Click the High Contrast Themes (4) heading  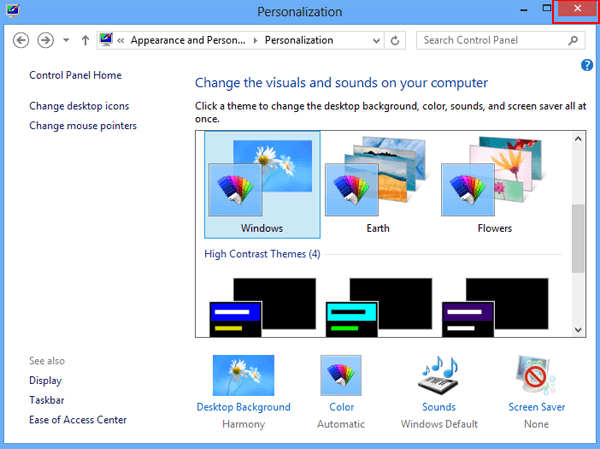coord(262,254)
